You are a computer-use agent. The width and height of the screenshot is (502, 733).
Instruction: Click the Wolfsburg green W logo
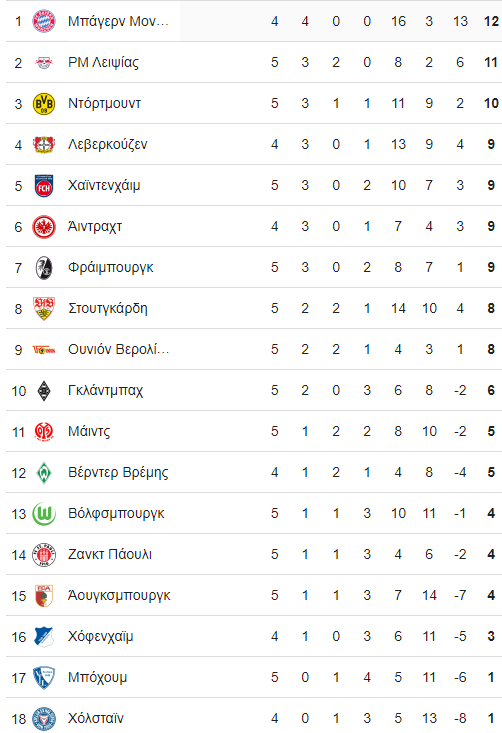coord(44,514)
